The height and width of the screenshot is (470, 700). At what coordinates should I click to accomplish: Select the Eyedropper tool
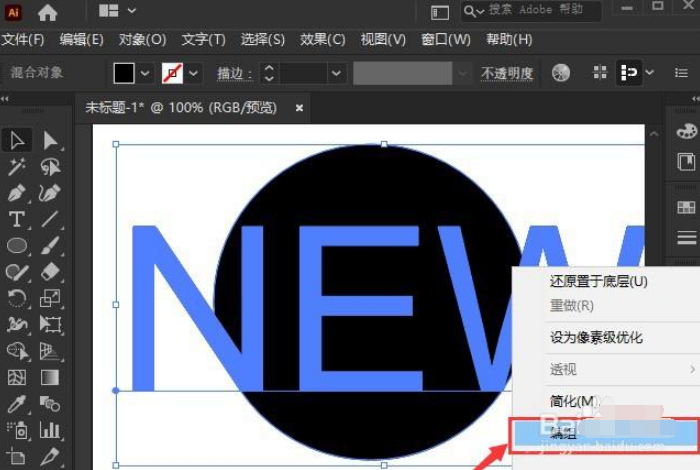click(17, 404)
